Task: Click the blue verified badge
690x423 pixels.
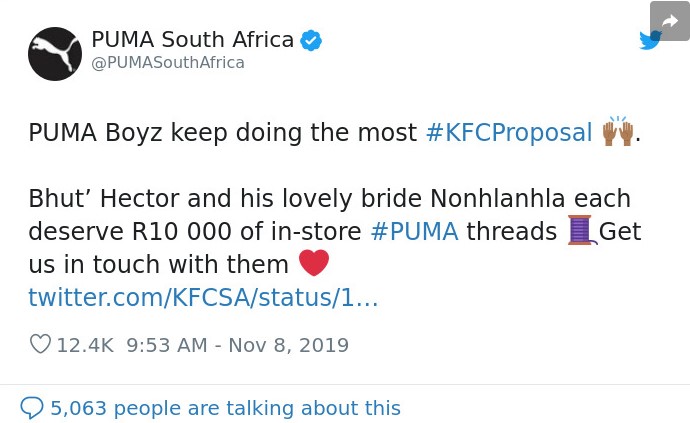Action: [311, 40]
